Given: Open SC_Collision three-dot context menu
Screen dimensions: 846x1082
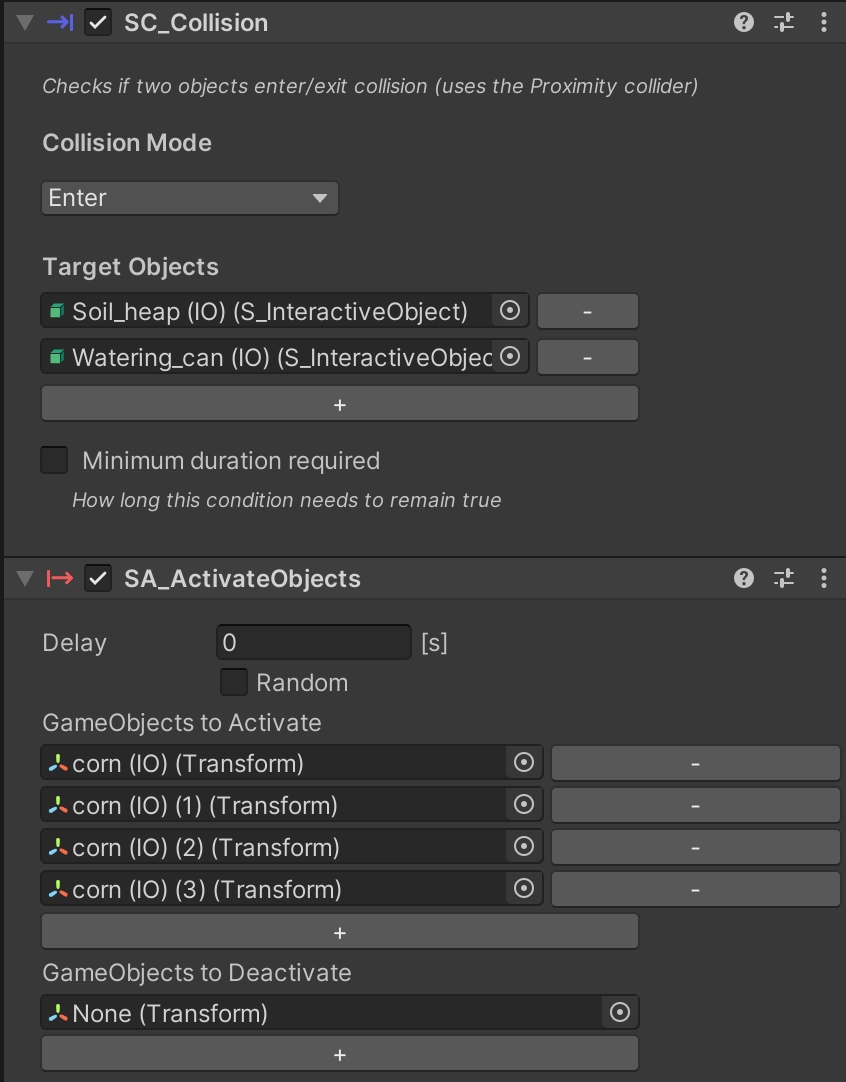Looking at the screenshot, I should pyautogui.click(x=824, y=22).
